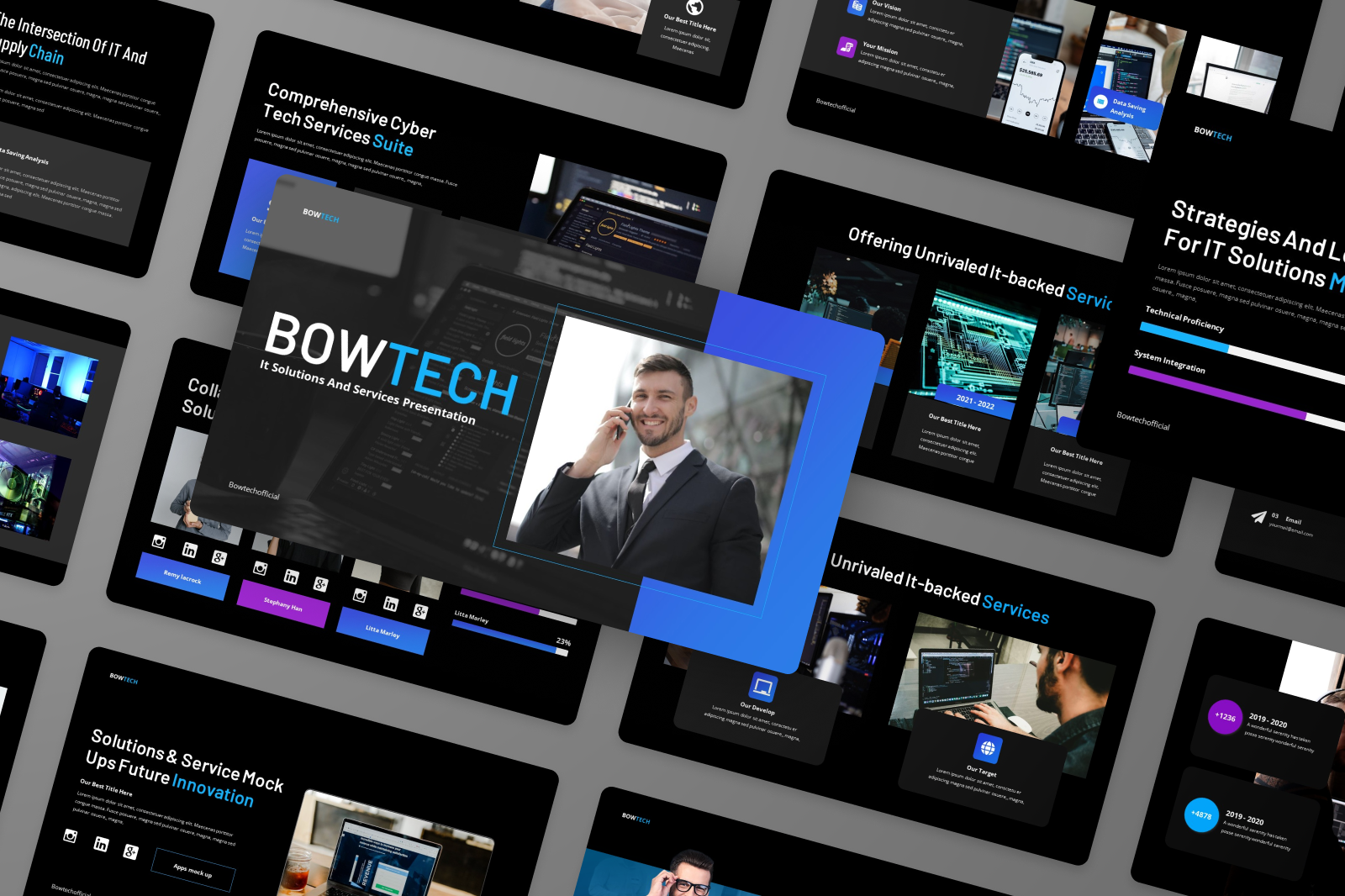
Task: Click the Our Vision cube icon
Action: coord(857,8)
